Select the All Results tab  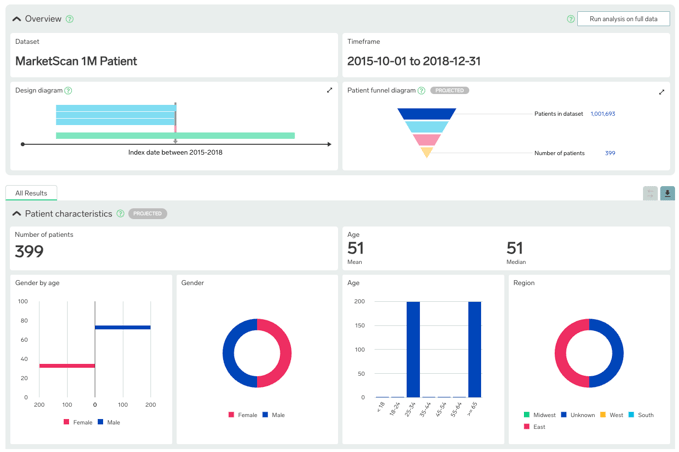pyautogui.click(x=31, y=193)
